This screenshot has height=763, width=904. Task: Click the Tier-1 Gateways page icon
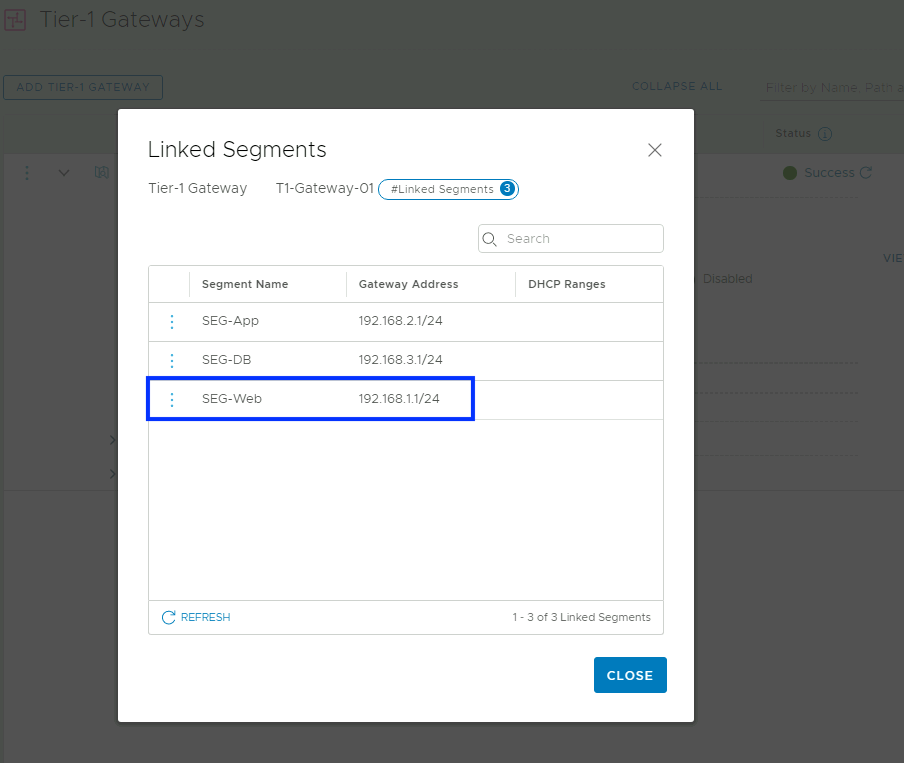15,20
